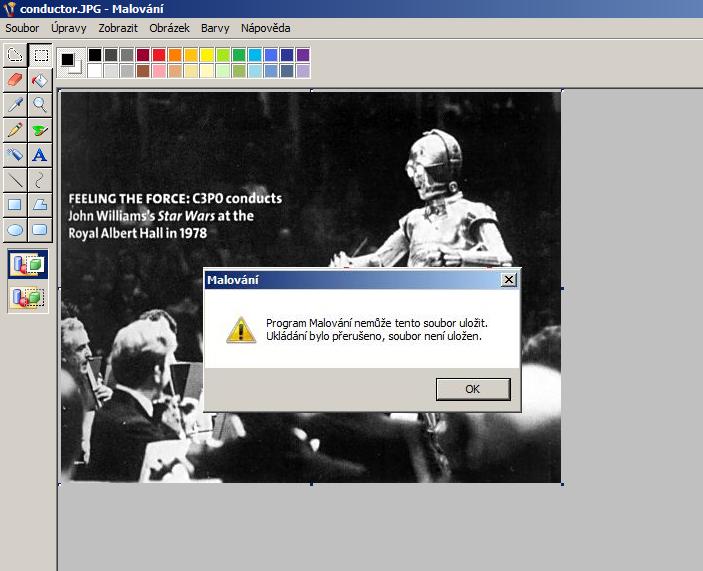Select the dark navy blue swatch
The height and width of the screenshot is (571, 703).
pos(287,55)
